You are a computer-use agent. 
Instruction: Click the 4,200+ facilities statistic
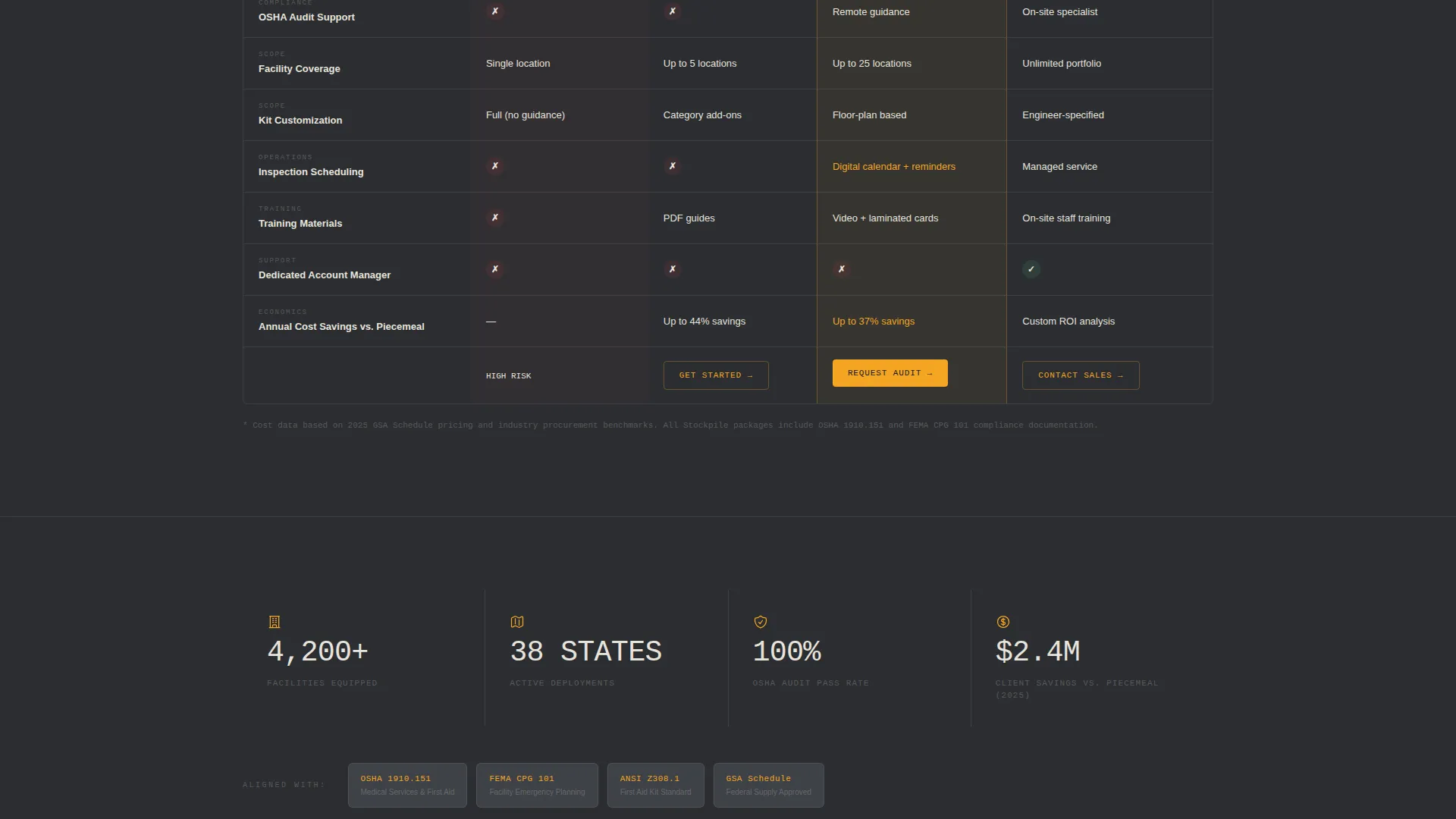click(318, 652)
